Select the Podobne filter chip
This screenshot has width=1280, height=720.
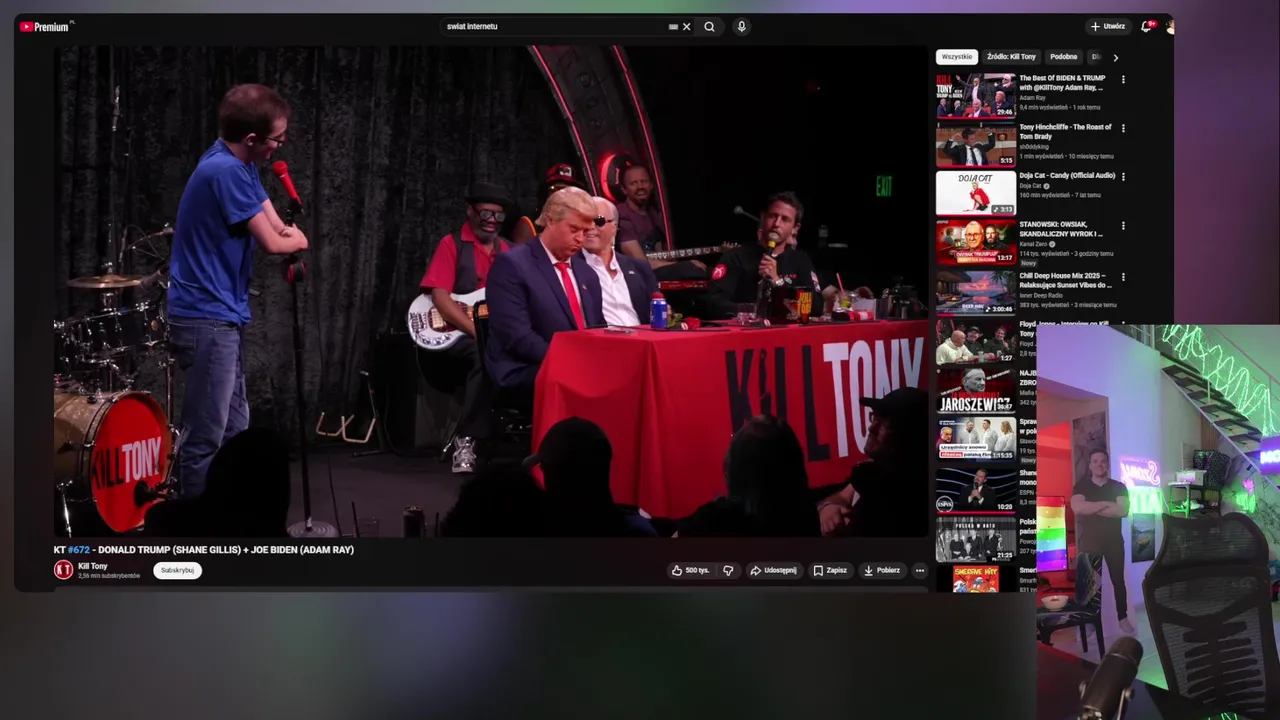[x=1063, y=57]
